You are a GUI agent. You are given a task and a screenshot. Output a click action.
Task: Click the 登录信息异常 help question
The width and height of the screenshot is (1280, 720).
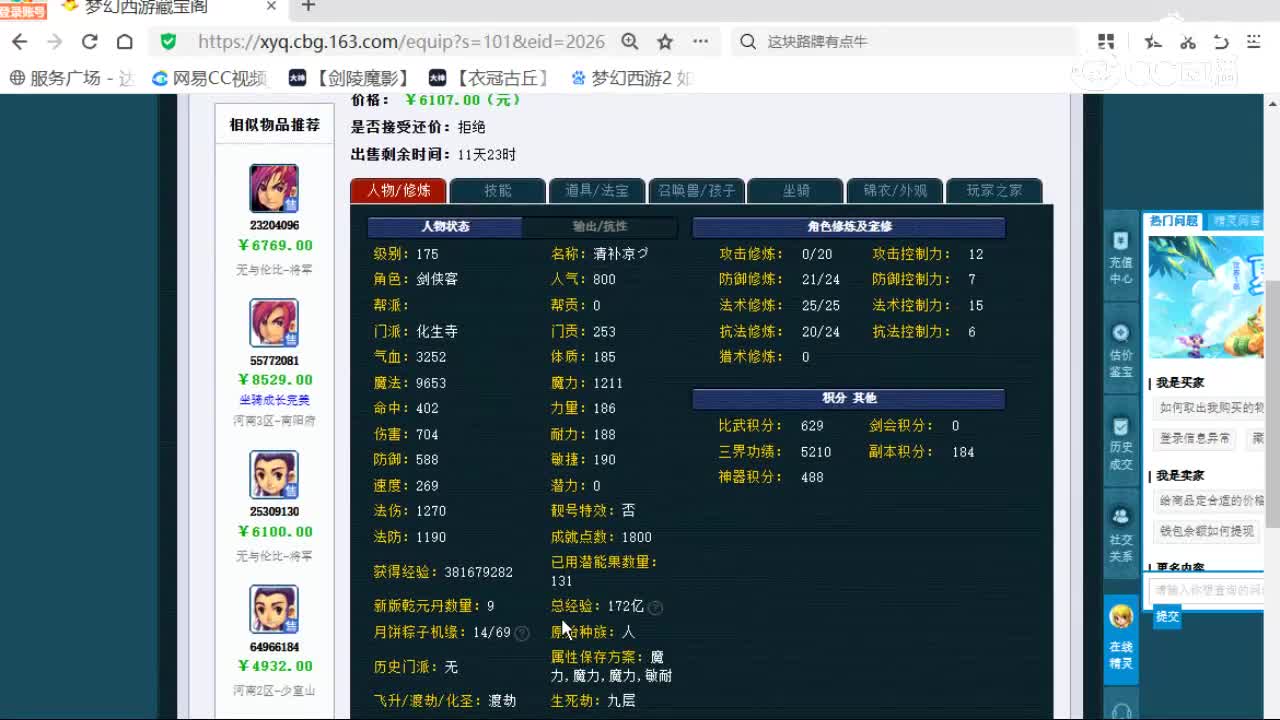coord(1195,439)
